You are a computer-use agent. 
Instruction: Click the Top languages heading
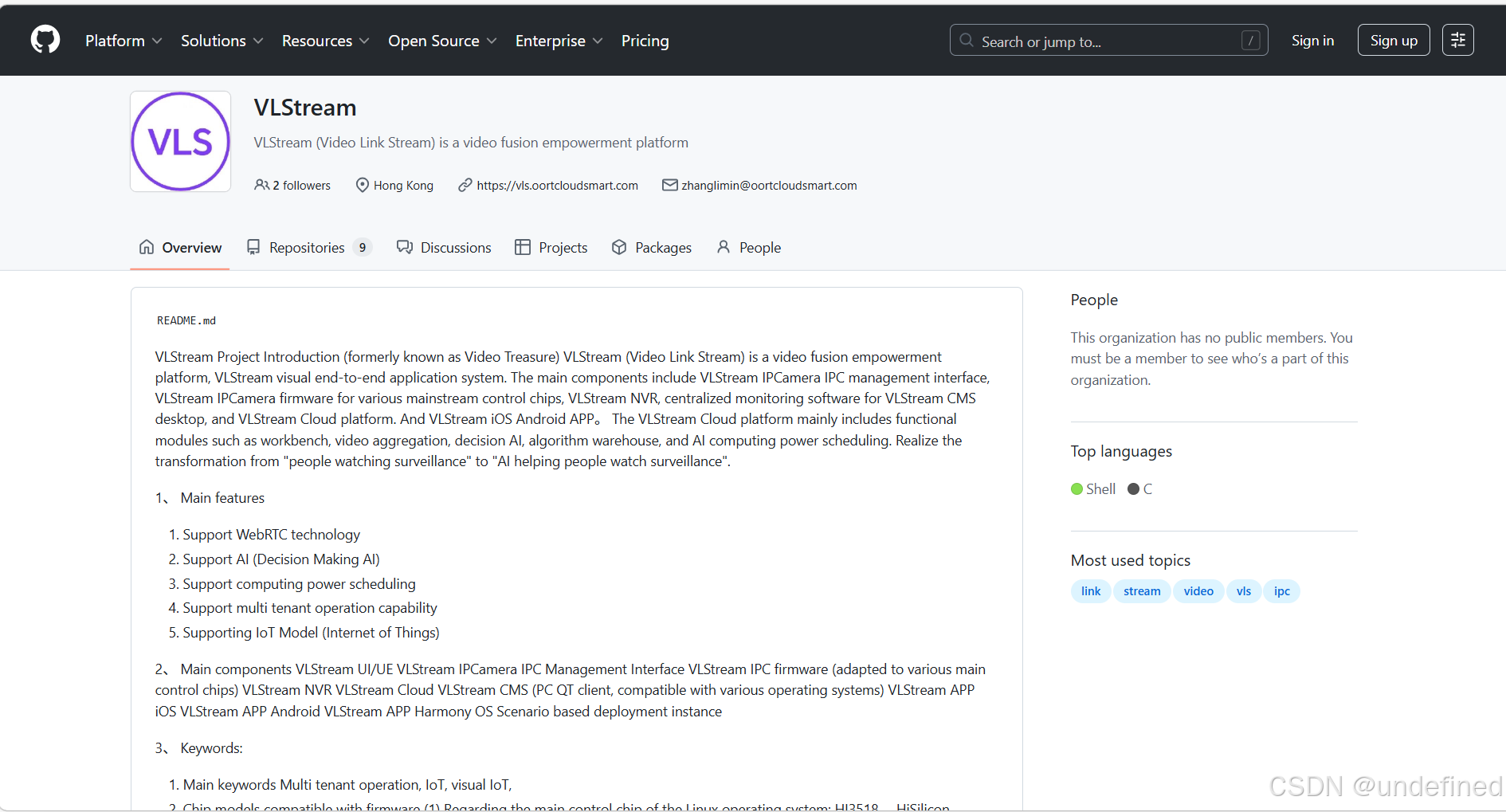coord(1121,451)
